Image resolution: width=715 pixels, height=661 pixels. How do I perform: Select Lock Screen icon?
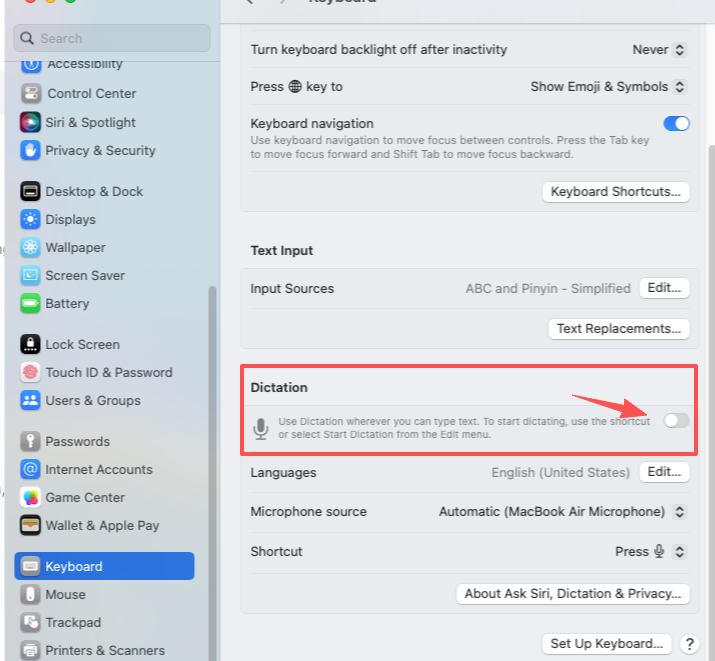pyautogui.click(x=30, y=344)
